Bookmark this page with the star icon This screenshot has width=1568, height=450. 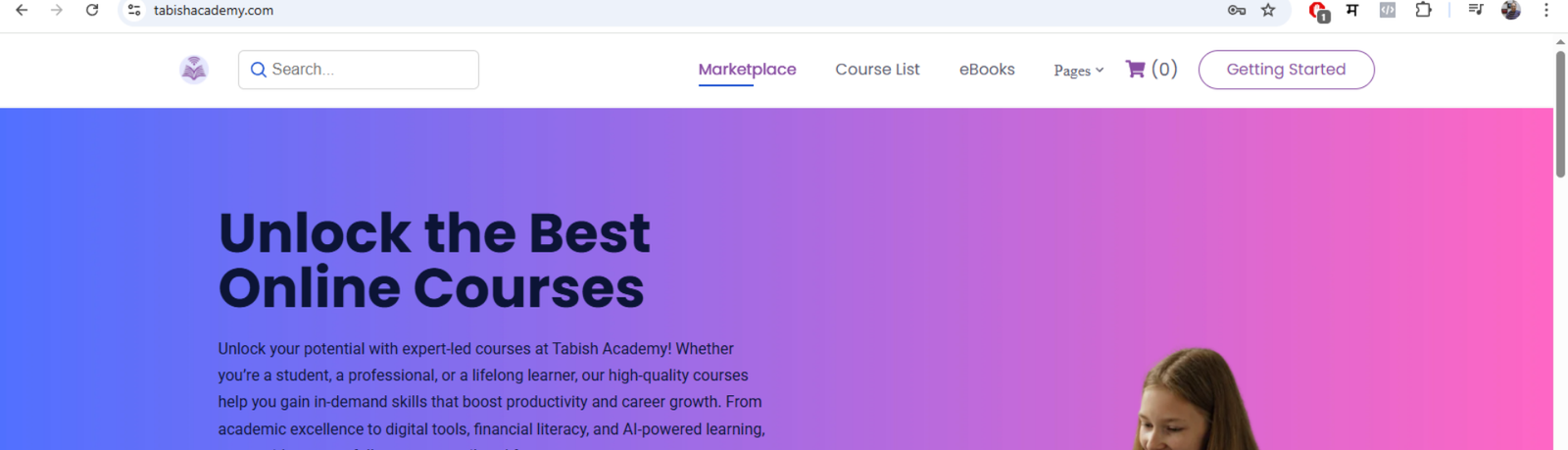(1268, 10)
